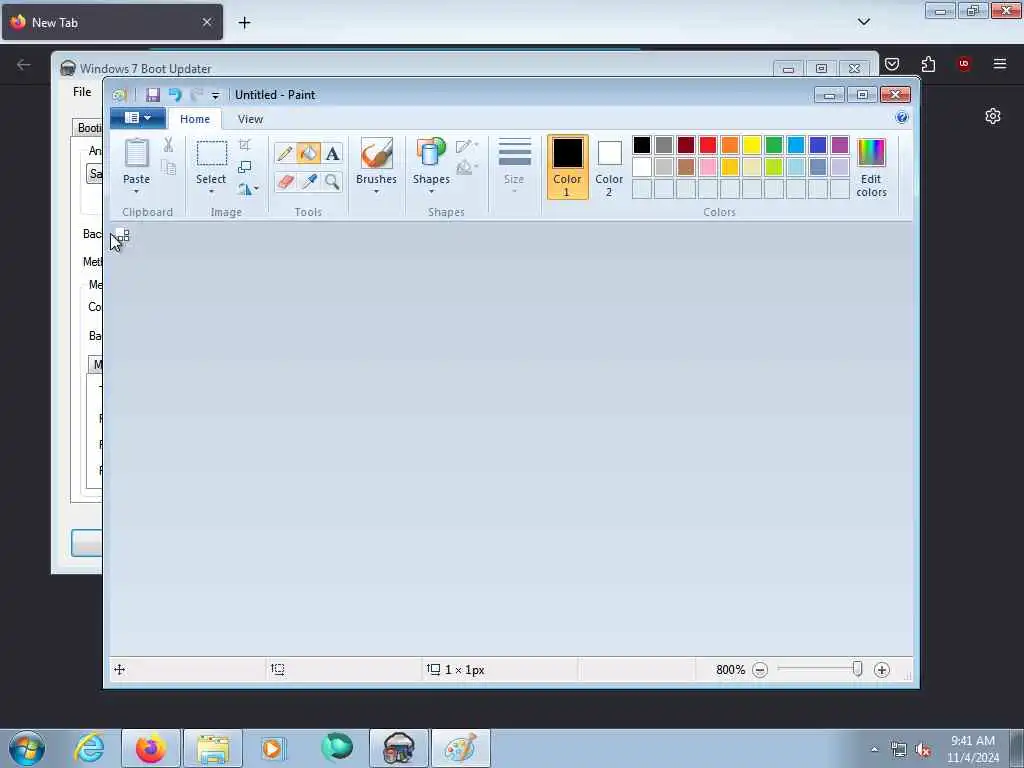Open Windows Explorer folder in taskbar
Viewport: 1024px width, 768px height.
[x=213, y=748]
